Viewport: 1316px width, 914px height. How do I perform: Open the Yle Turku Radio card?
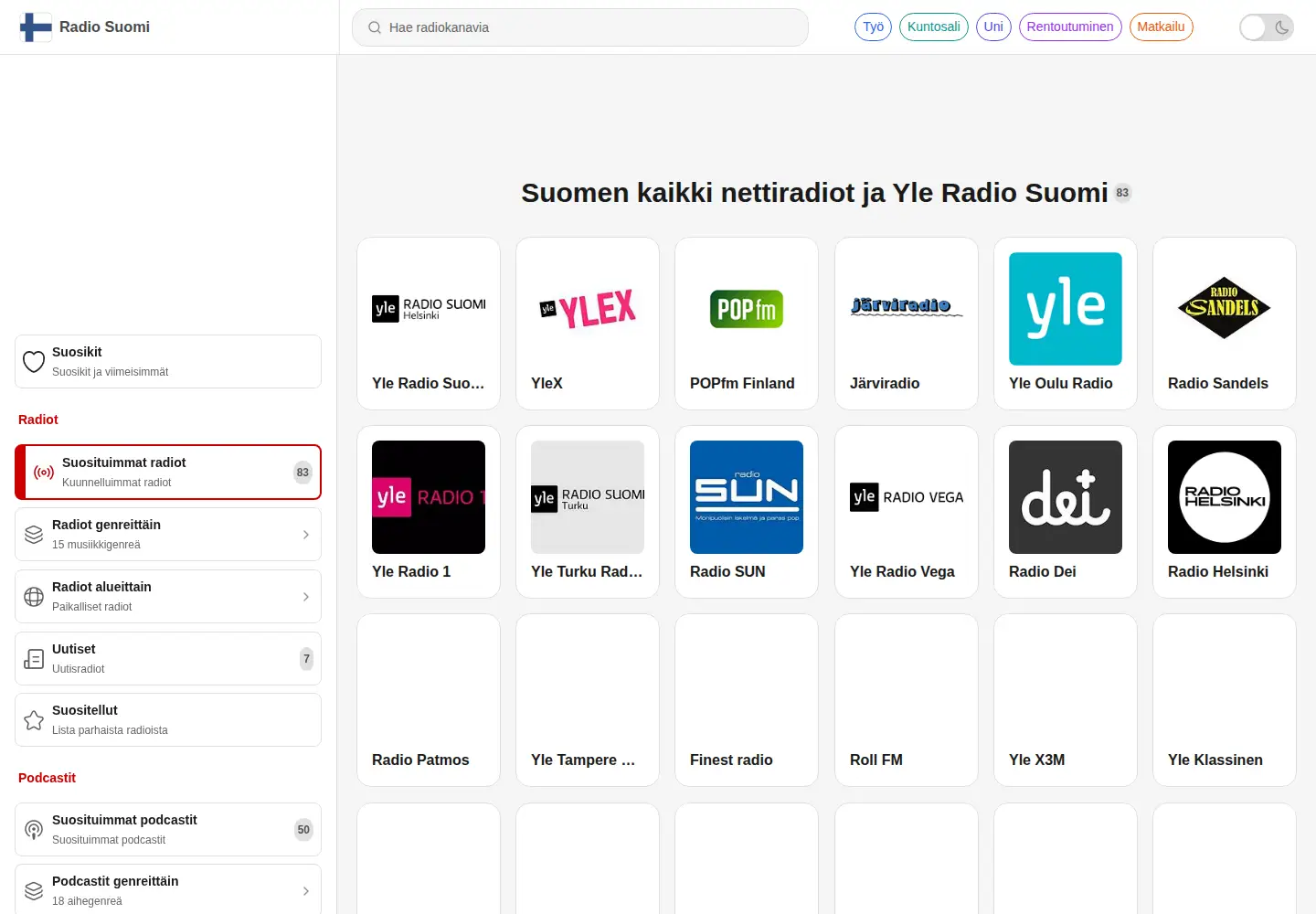pos(588,512)
